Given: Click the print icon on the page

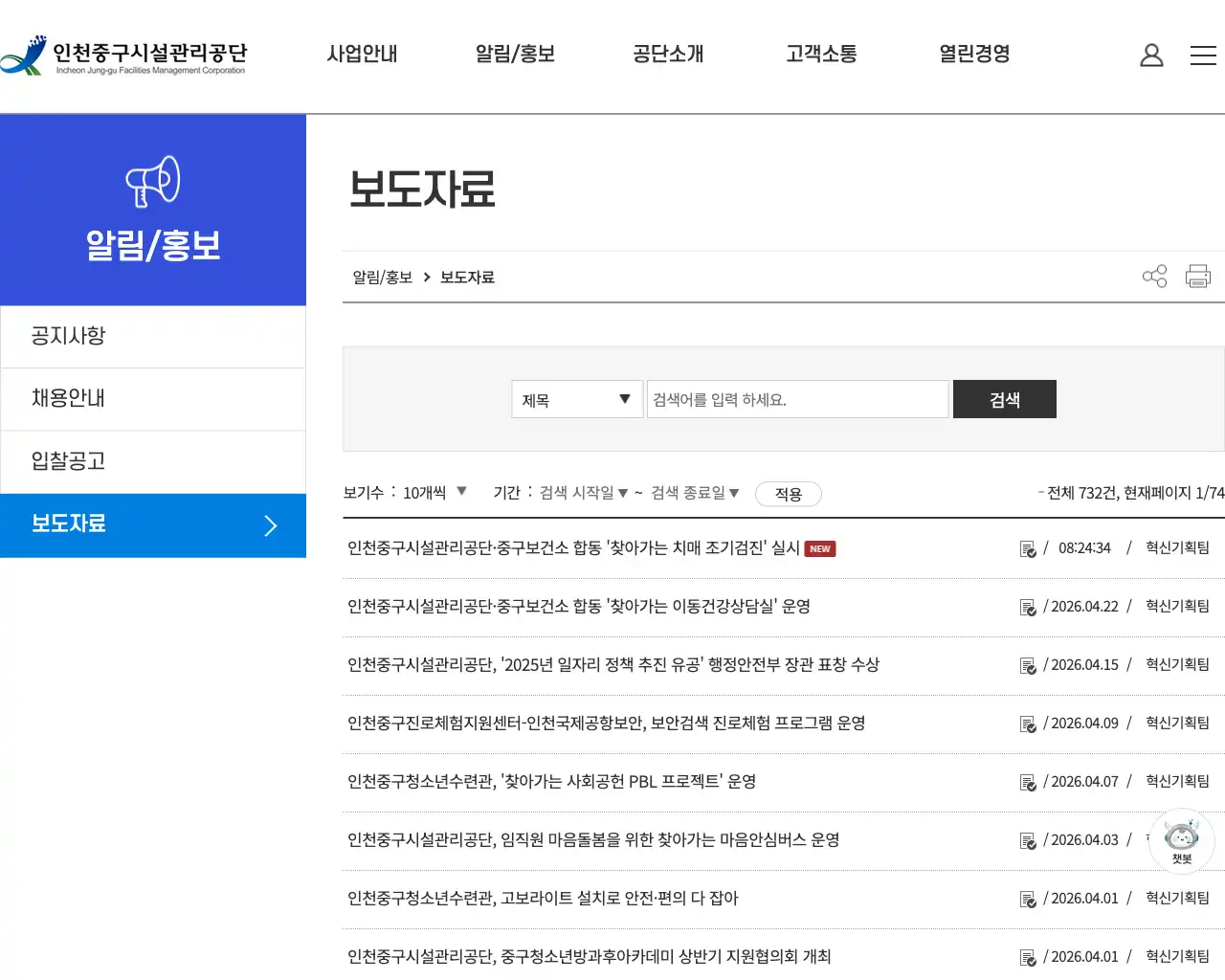Looking at the screenshot, I should coord(1198,276).
